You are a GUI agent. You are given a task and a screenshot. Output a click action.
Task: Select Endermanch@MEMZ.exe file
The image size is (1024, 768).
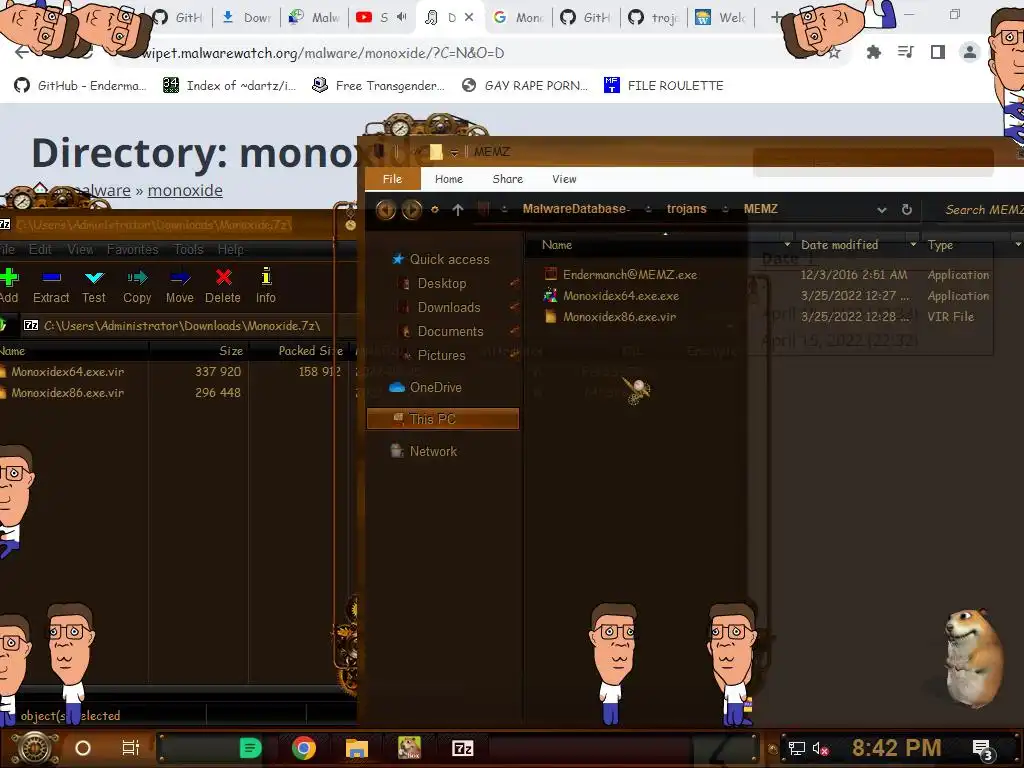click(630, 275)
